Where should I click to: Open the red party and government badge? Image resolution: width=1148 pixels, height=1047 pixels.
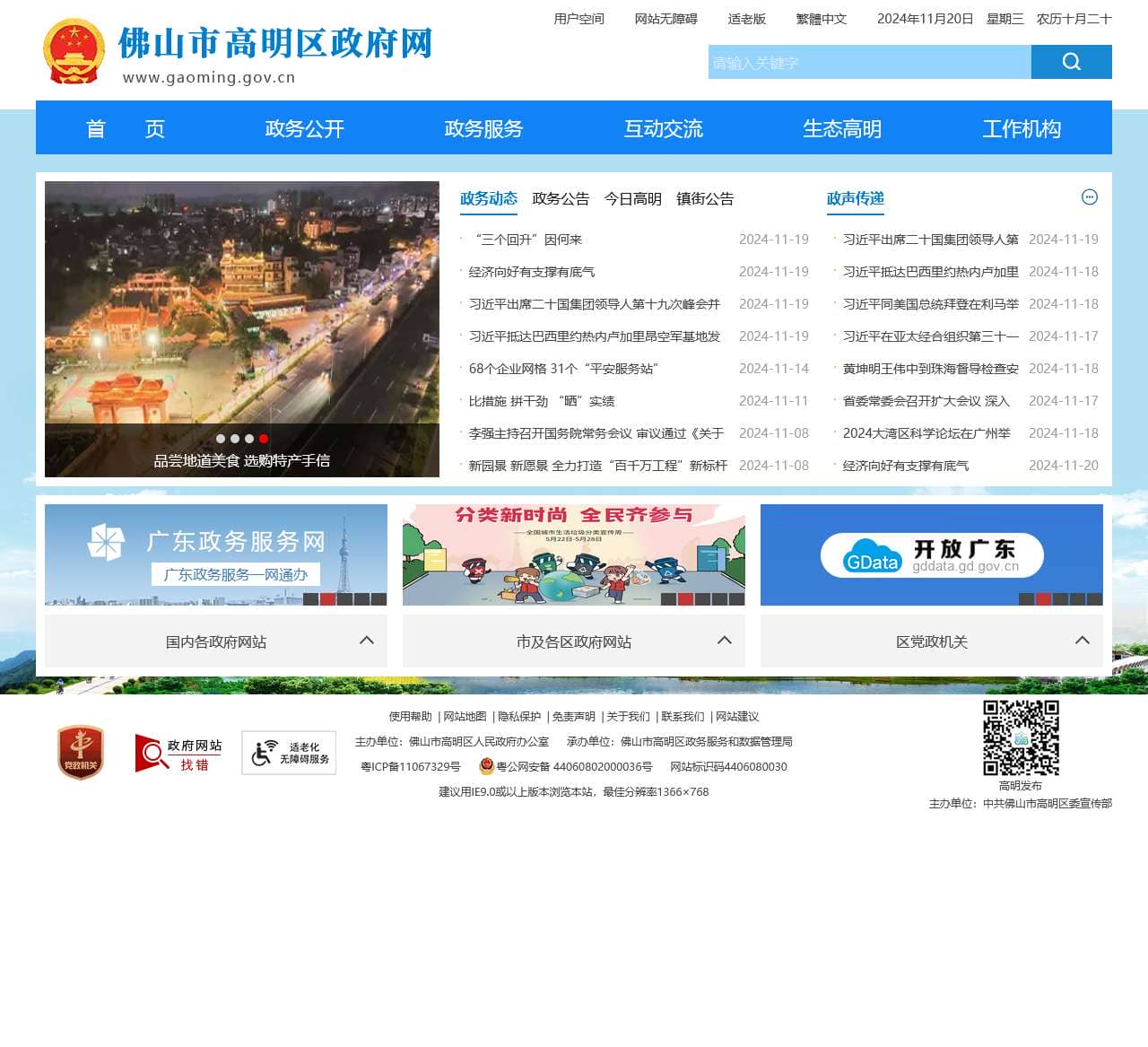pos(81,752)
